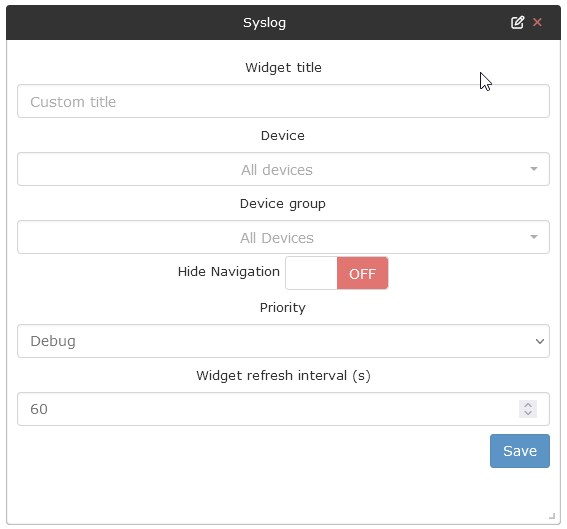Image resolution: width=567 pixels, height=529 pixels.
Task: Close the Syslog widget with red X
Action: pos(537,22)
